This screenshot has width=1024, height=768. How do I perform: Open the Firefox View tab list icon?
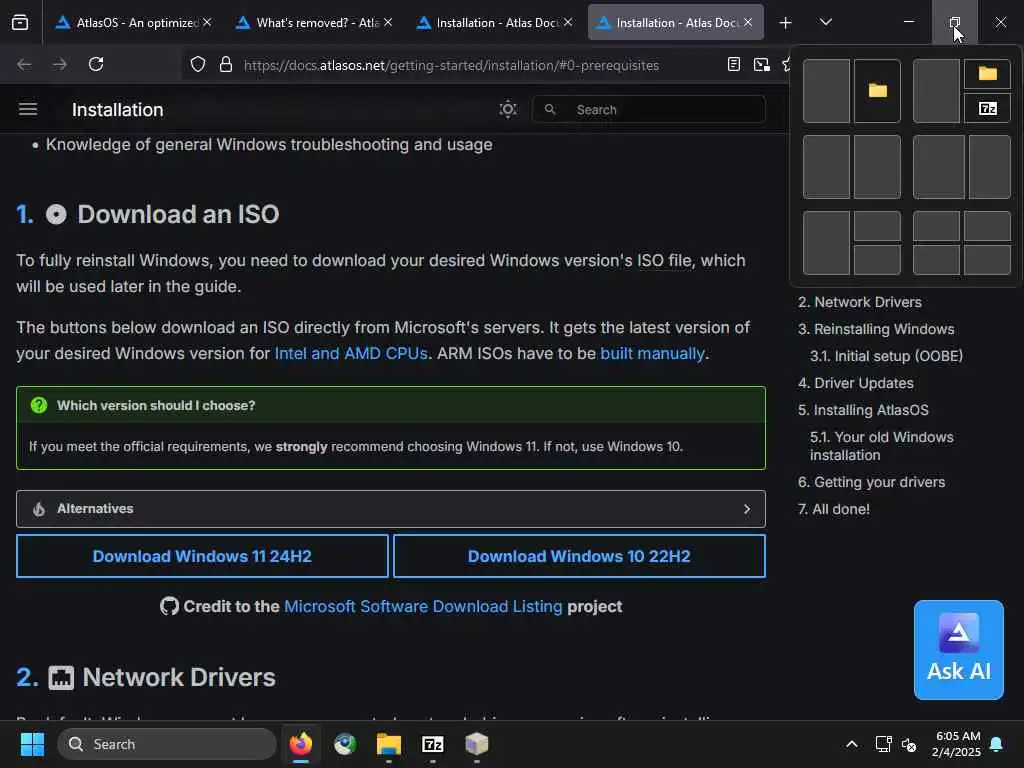(20, 22)
